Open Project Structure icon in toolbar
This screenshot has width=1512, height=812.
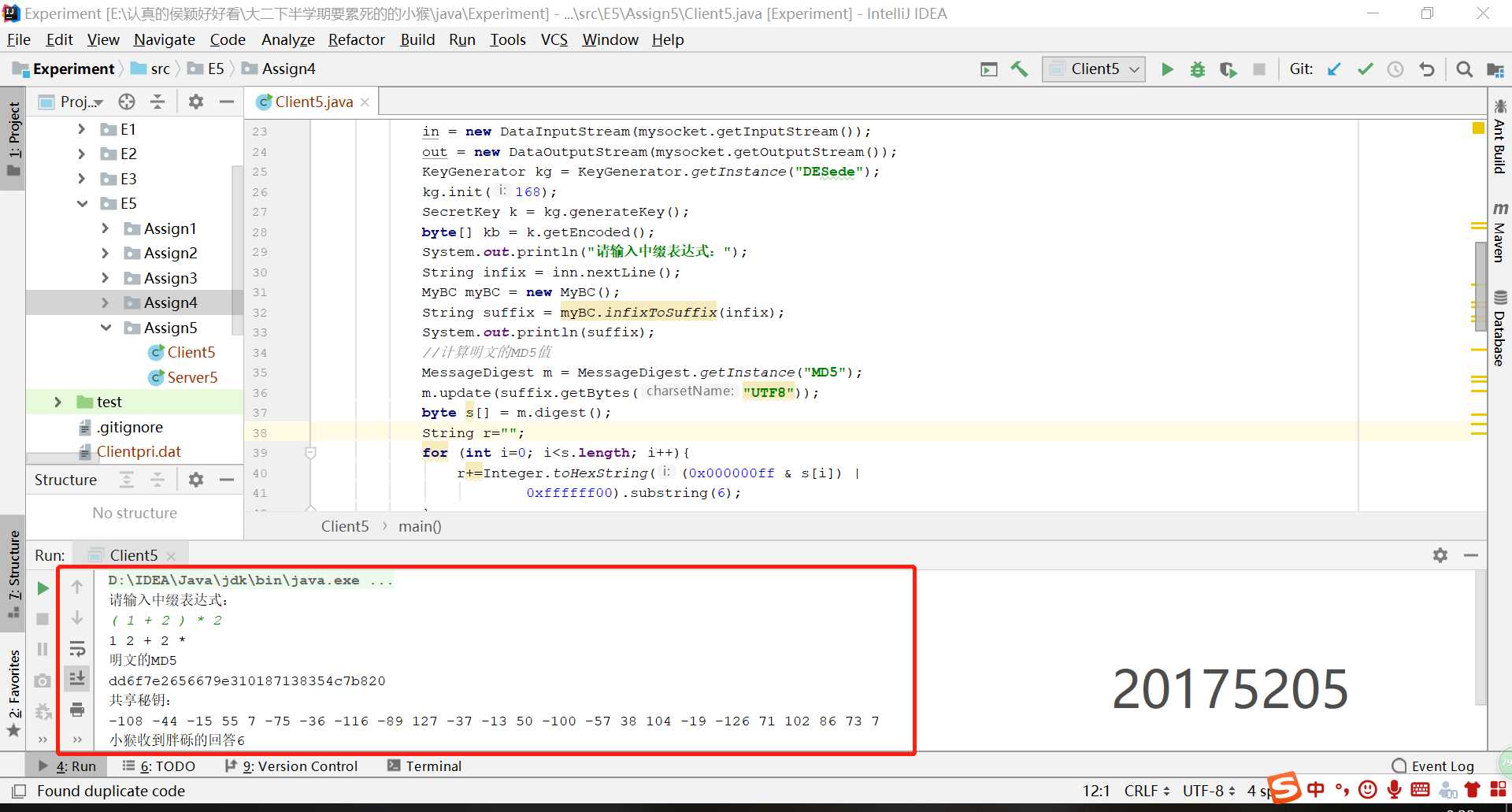pyautogui.click(x=1495, y=69)
